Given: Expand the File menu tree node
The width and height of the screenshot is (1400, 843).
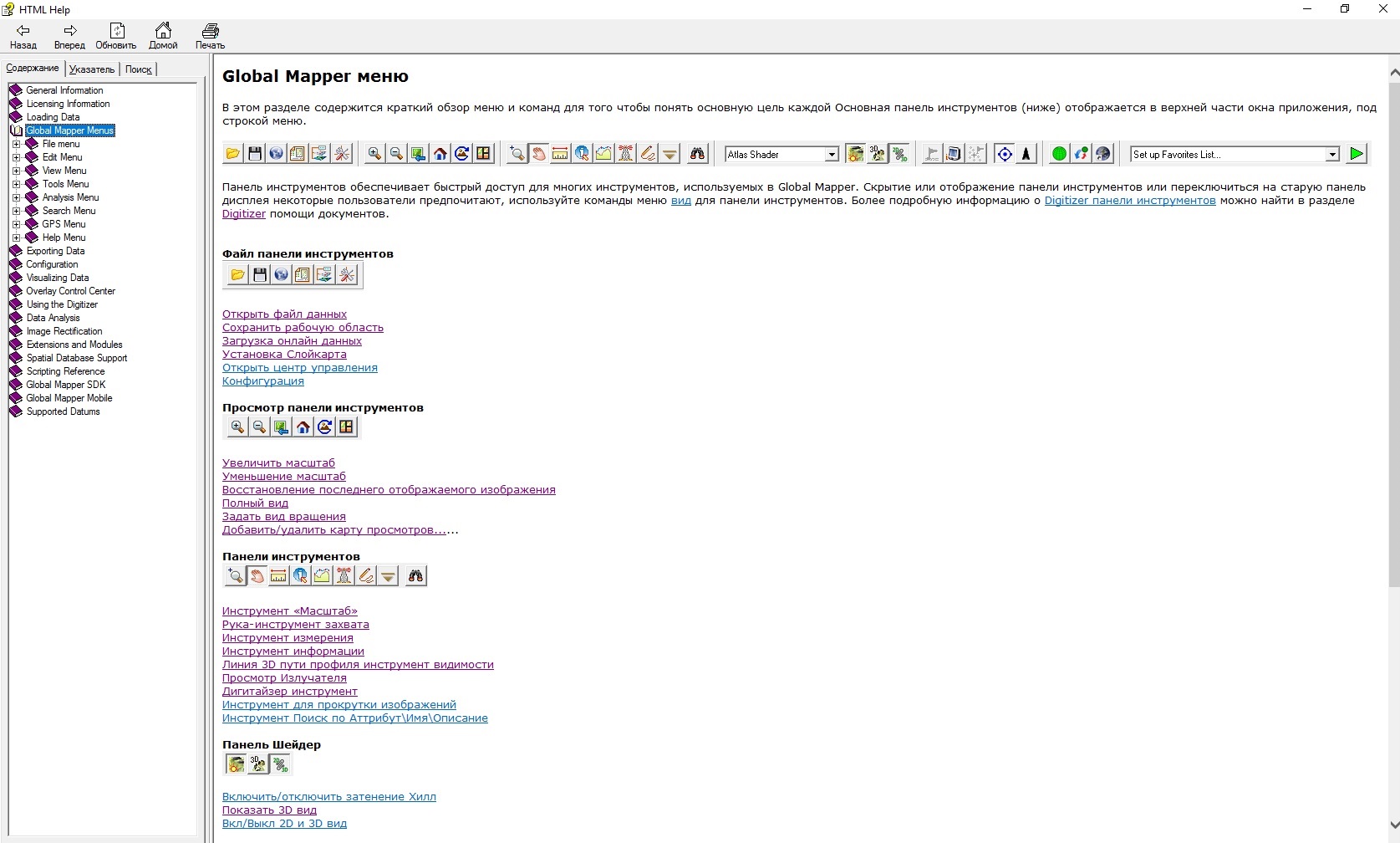Looking at the screenshot, I should [16, 144].
